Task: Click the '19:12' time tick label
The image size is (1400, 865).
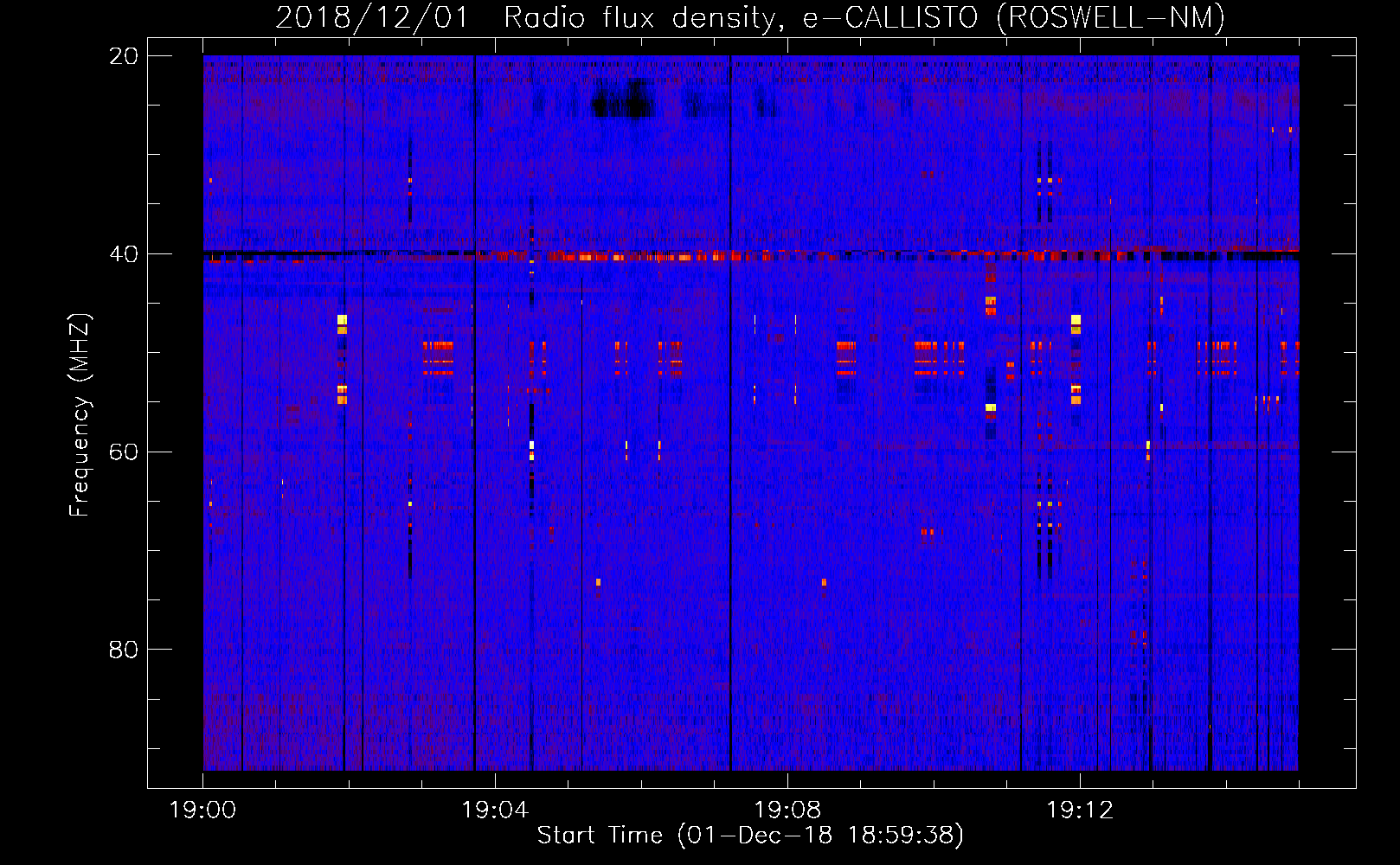Action: point(1080,811)
